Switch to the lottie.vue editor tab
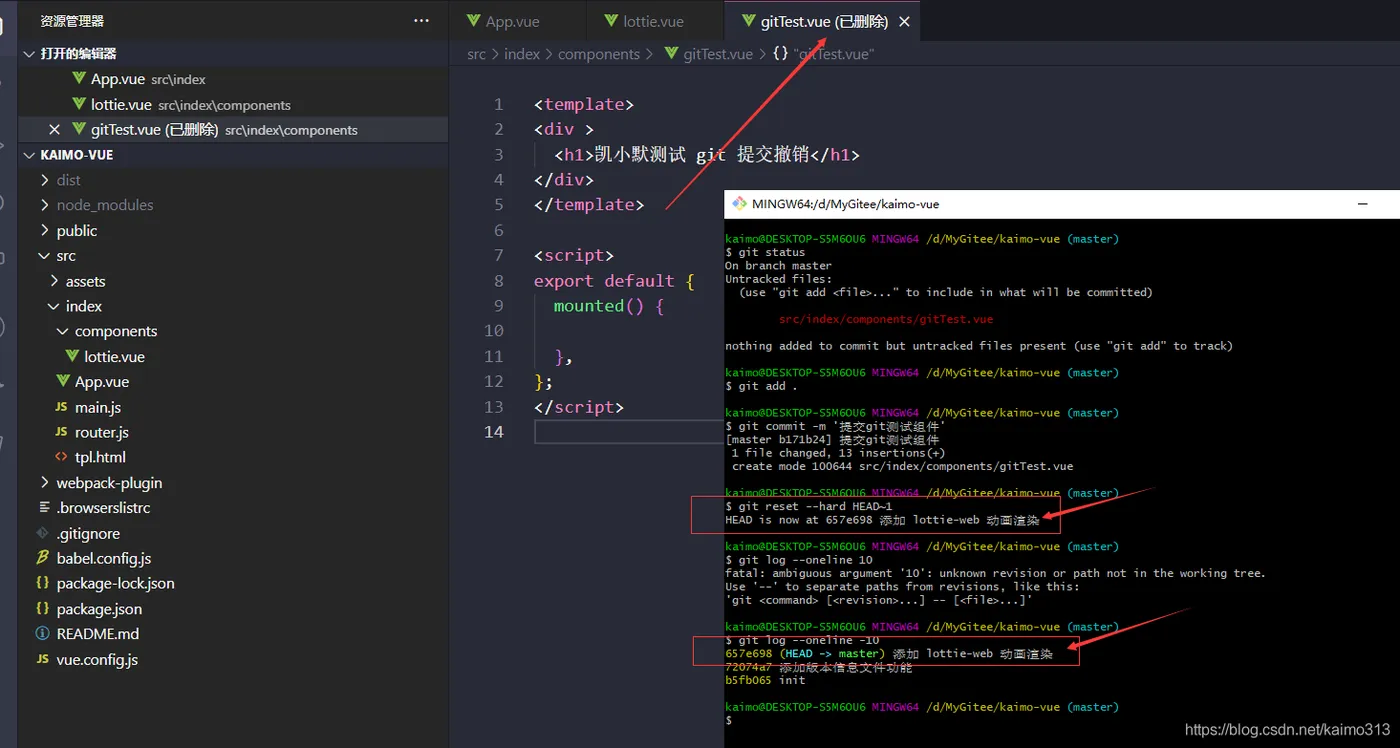Screen dimensions: 1400x748 coord(653,21)
